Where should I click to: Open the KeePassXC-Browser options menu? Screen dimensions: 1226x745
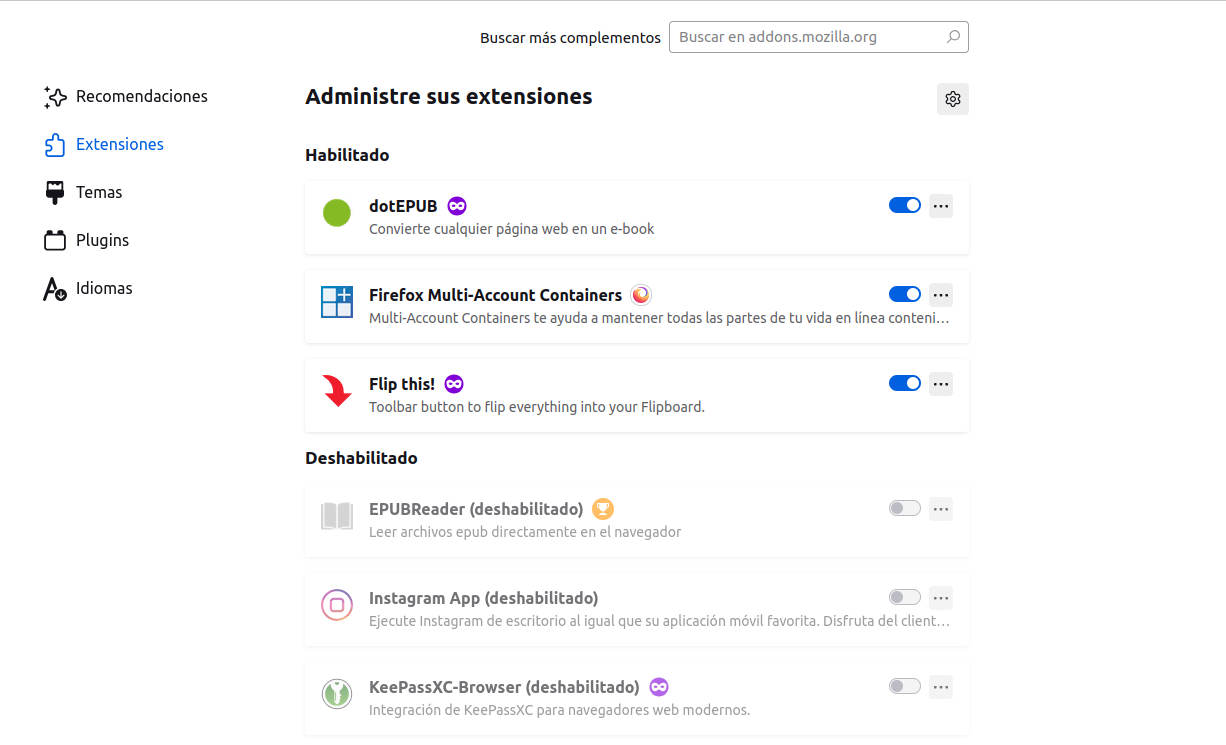coord(940,686)
